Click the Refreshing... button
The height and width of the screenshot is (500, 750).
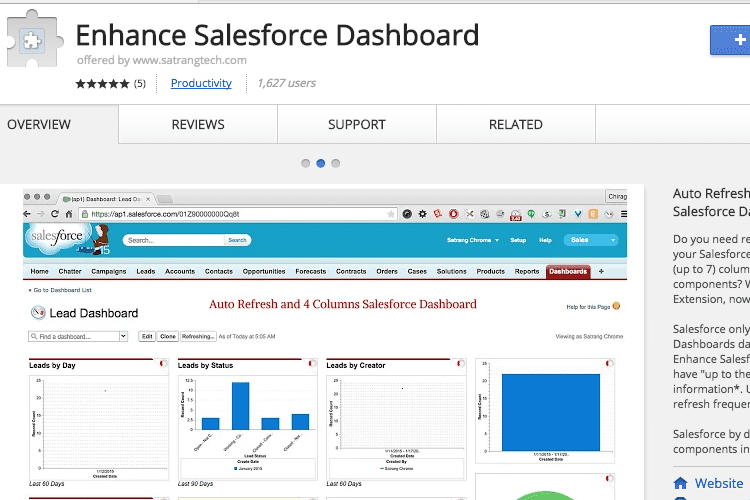click(198, 336)
